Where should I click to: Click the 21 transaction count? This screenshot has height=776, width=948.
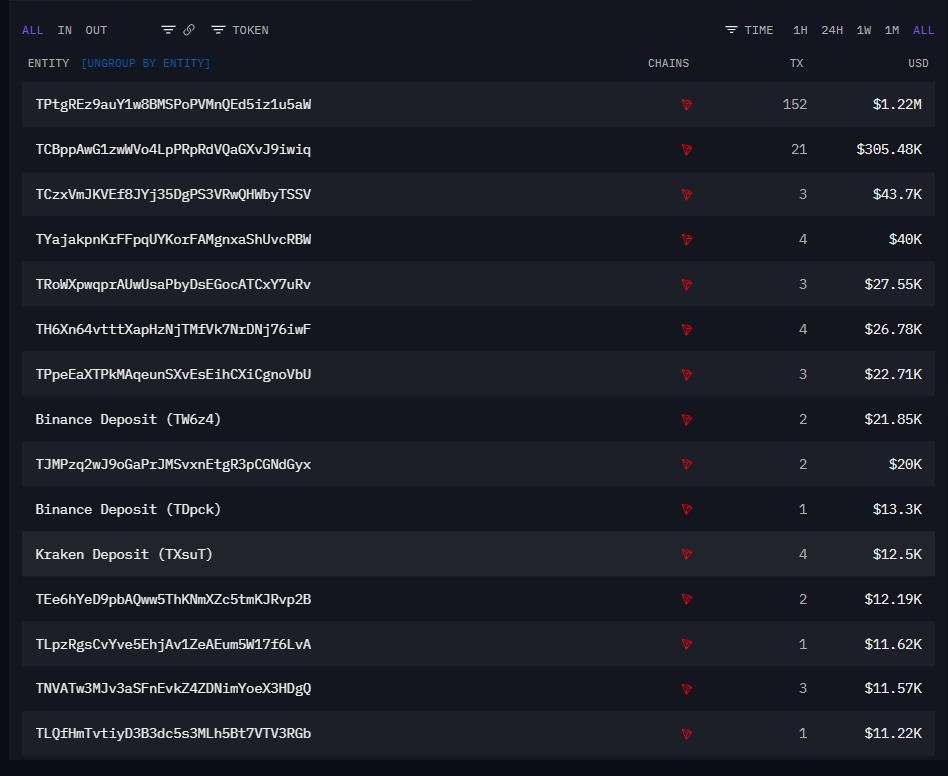(x=799, y=149)
